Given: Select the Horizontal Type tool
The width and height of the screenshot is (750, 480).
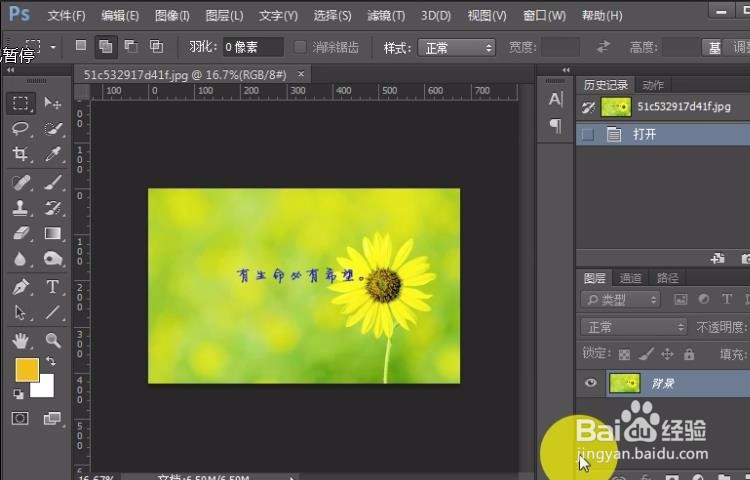Looking at the screenshot, I should click(53, 287).
